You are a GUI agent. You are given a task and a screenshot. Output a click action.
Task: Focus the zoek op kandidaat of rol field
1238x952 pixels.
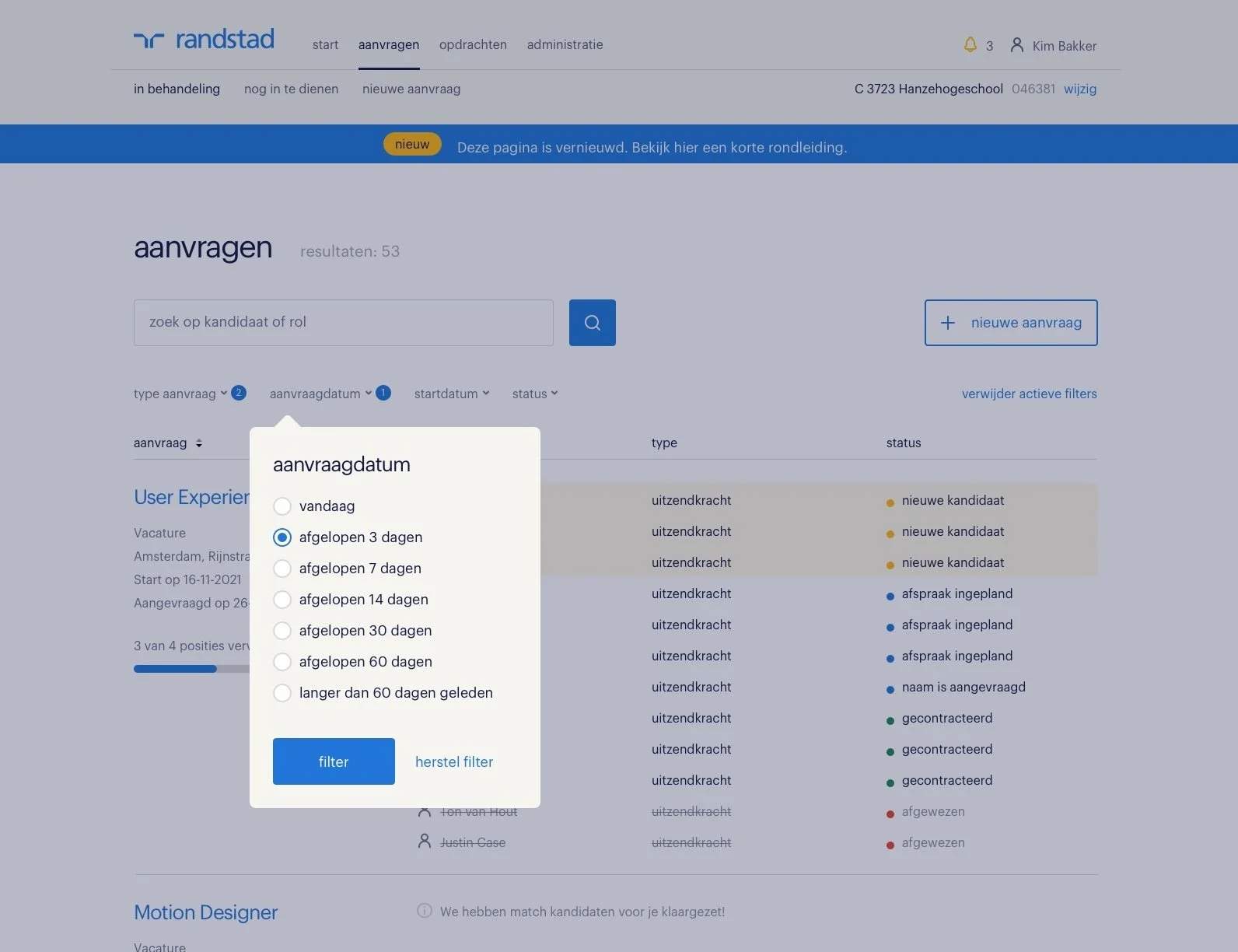coord(344,323)
